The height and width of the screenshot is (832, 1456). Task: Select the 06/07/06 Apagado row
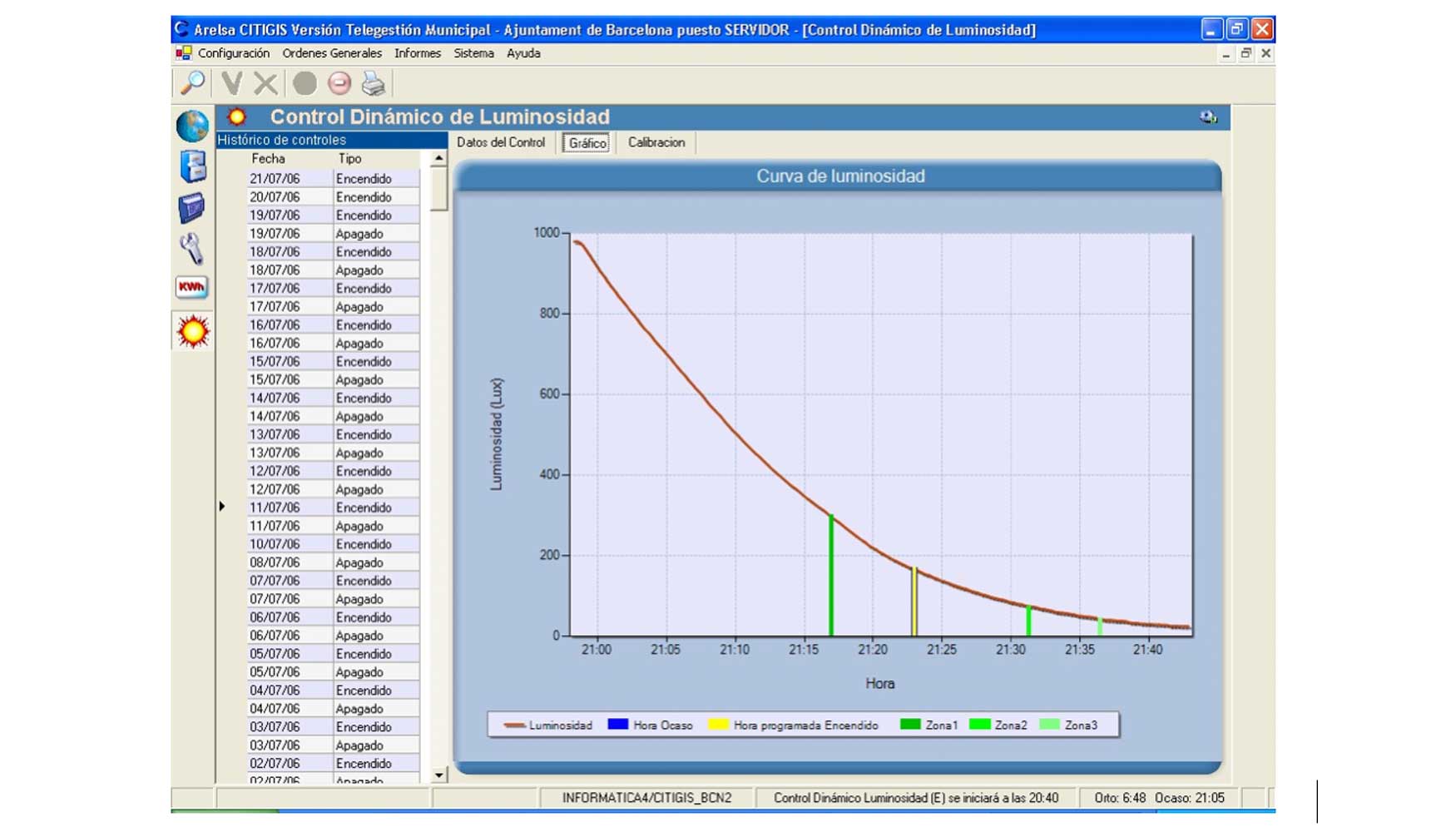pos(334,636)
